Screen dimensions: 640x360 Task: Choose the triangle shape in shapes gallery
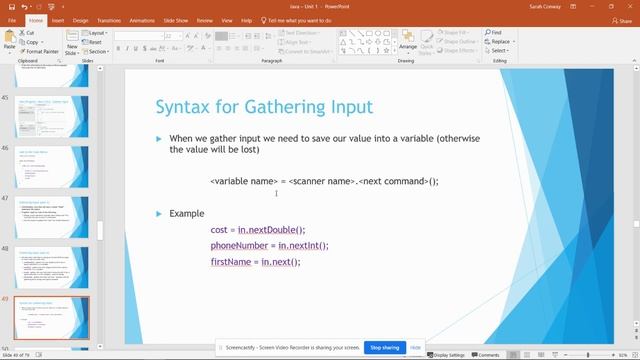343,42
